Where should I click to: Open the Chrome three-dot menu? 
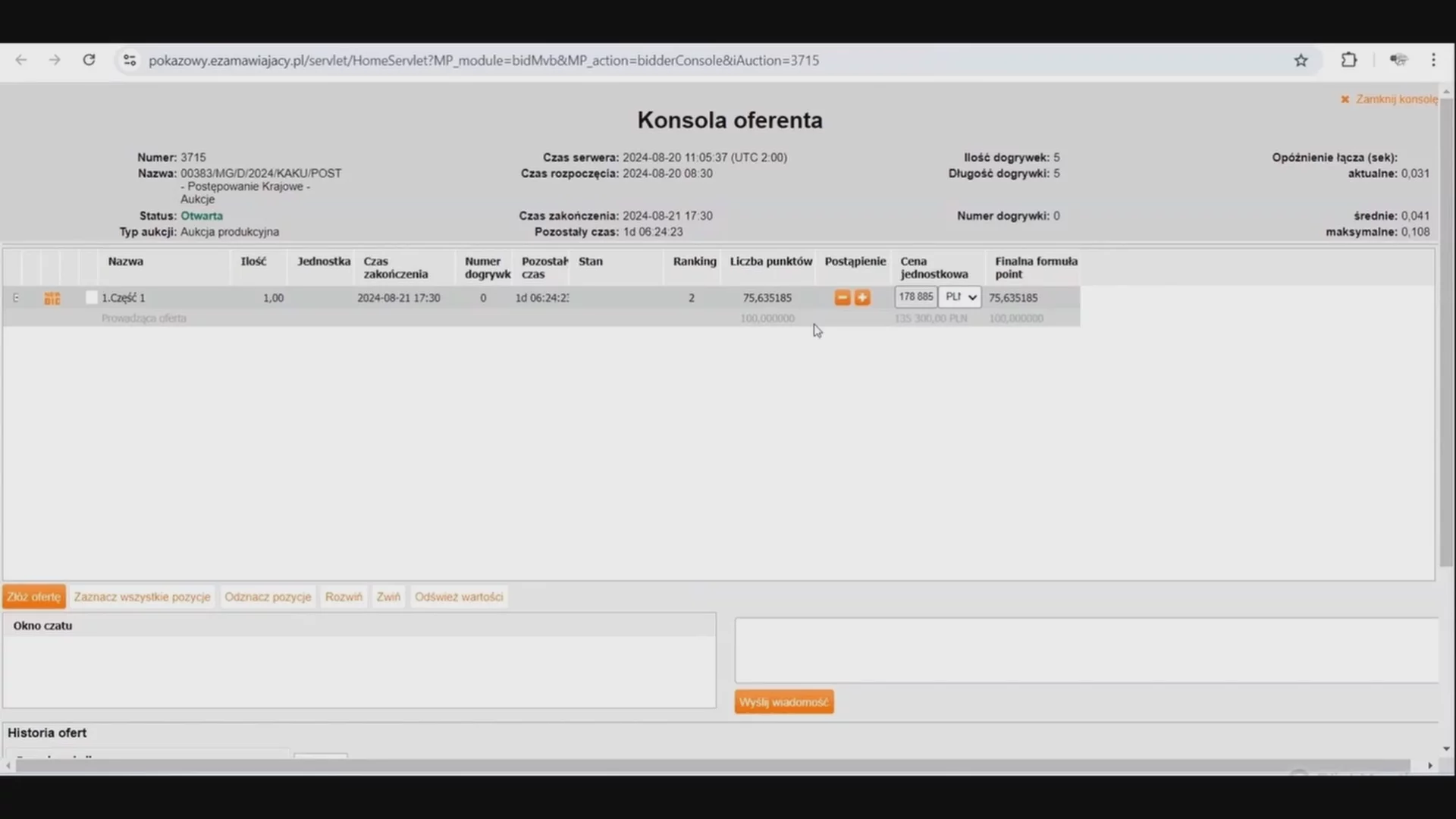1432,60
